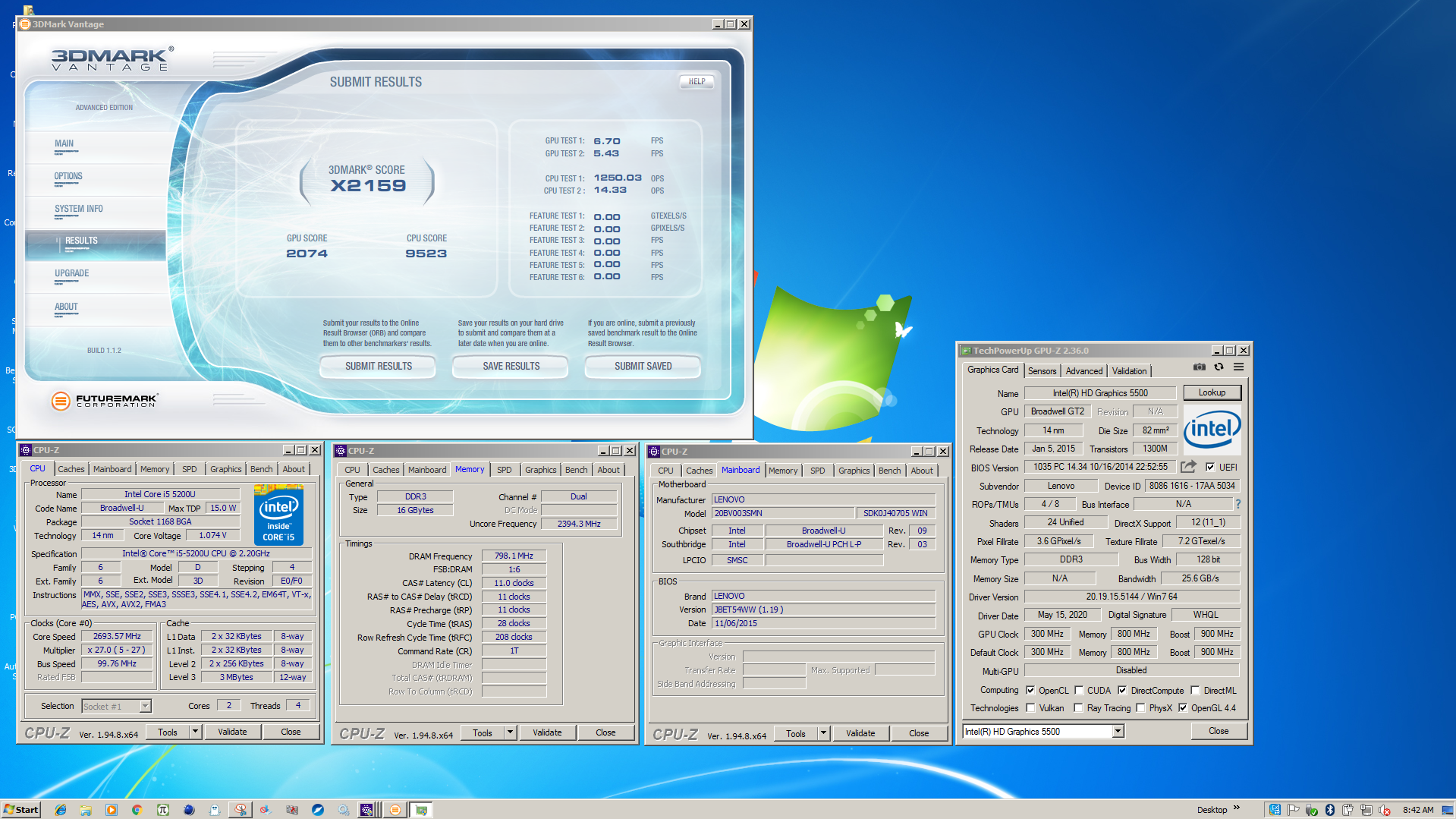
Task: Toggle the OpenCL checkbox
Action: 1030,691
